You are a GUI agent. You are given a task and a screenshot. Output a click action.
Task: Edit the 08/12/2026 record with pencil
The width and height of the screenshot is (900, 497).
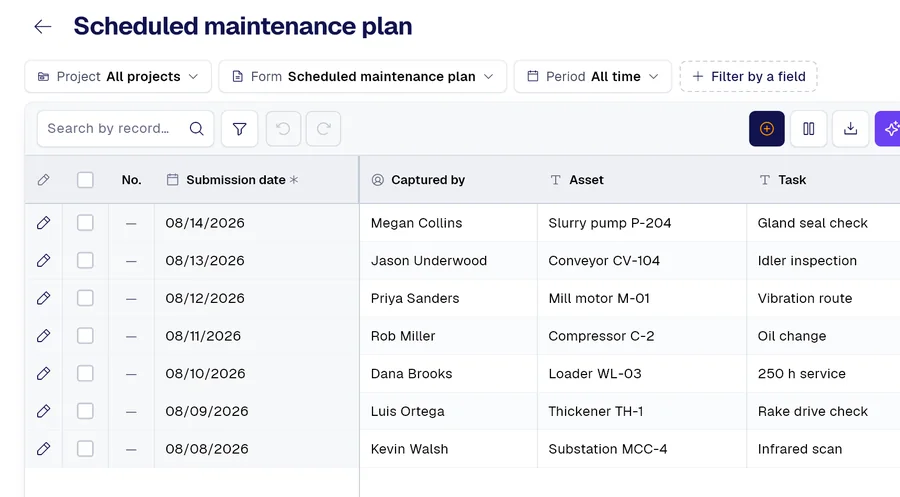point(44,298)
